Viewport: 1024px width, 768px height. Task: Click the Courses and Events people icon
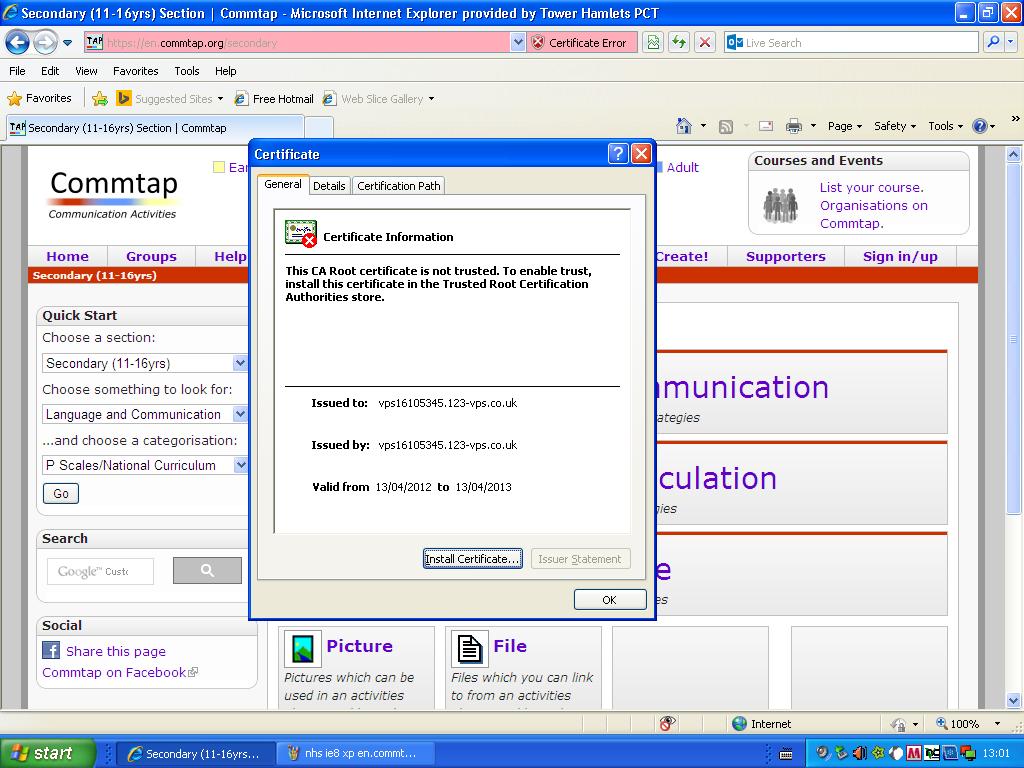pos(780,205)
